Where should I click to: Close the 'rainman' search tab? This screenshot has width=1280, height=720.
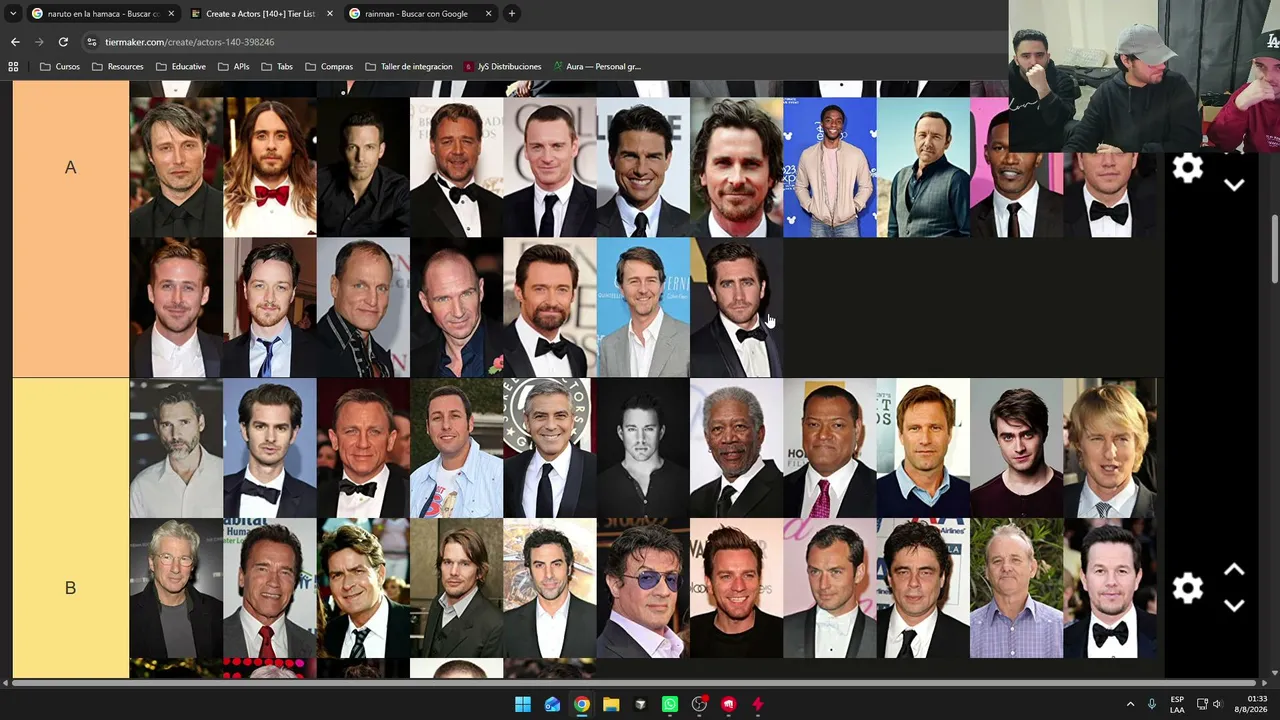[x=488, y=14]
